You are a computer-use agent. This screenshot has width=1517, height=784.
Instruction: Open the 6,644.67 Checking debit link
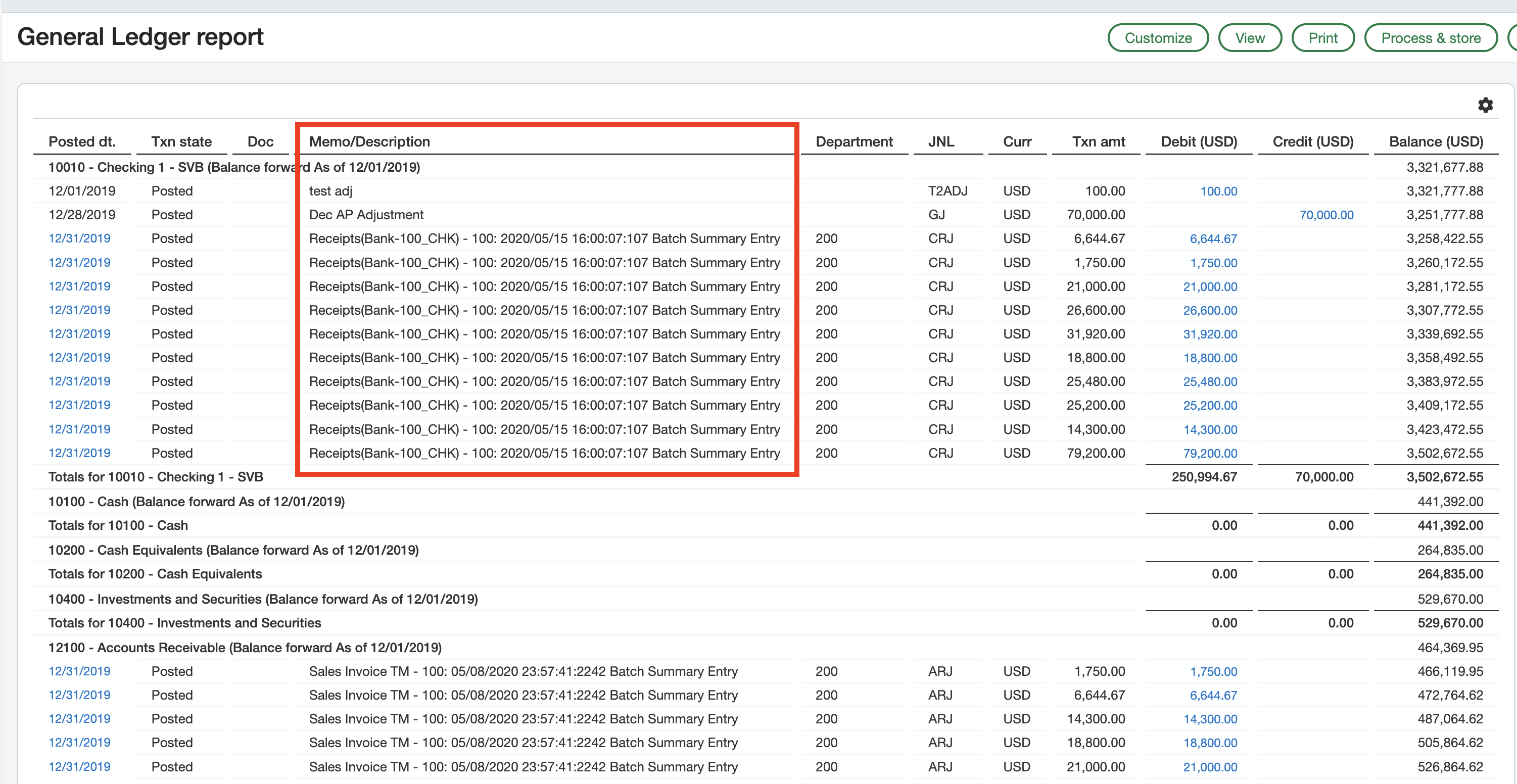(1213, 239)
